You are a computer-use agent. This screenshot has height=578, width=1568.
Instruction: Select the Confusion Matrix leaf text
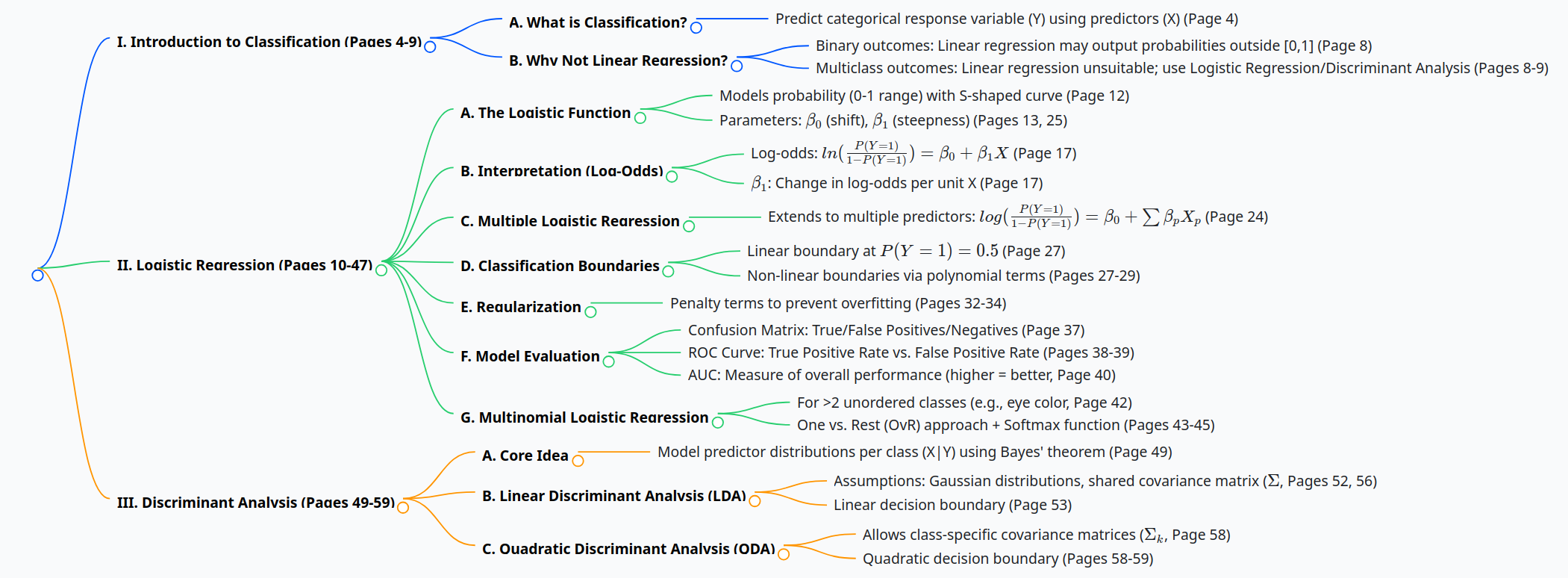point(886,330)
